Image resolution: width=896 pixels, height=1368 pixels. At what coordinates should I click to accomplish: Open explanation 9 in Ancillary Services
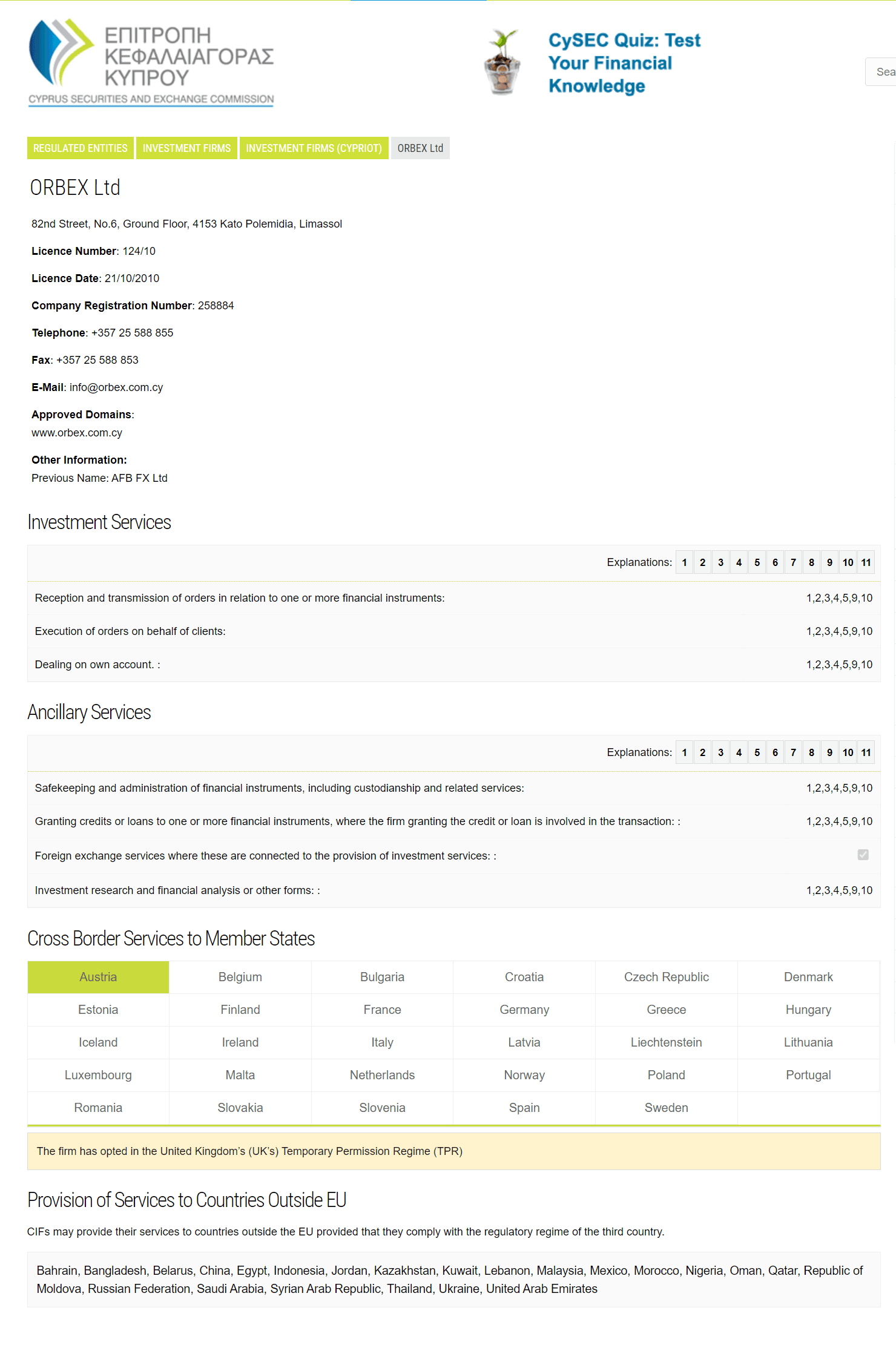tap(830, 752)
